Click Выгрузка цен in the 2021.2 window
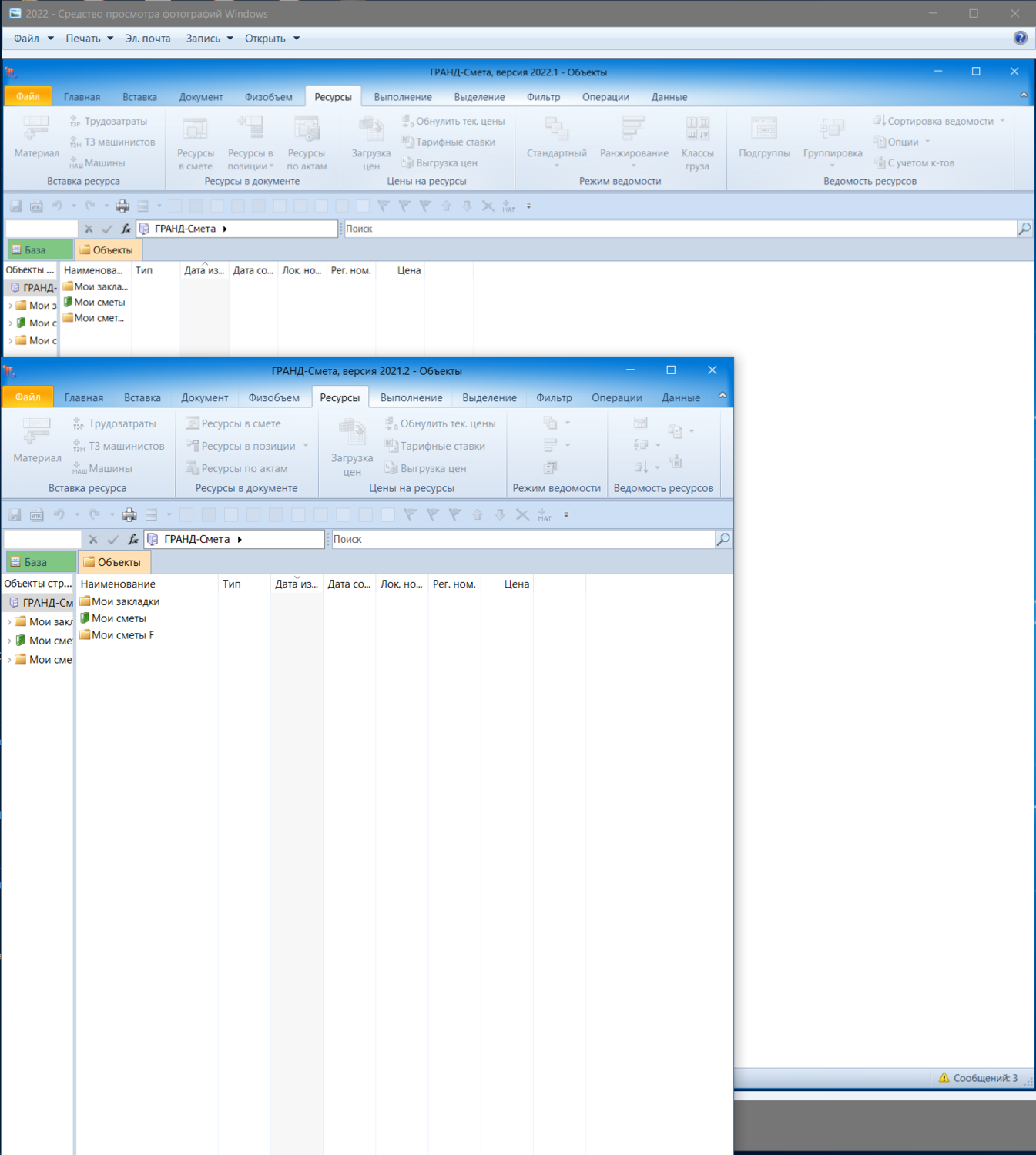 425,468
